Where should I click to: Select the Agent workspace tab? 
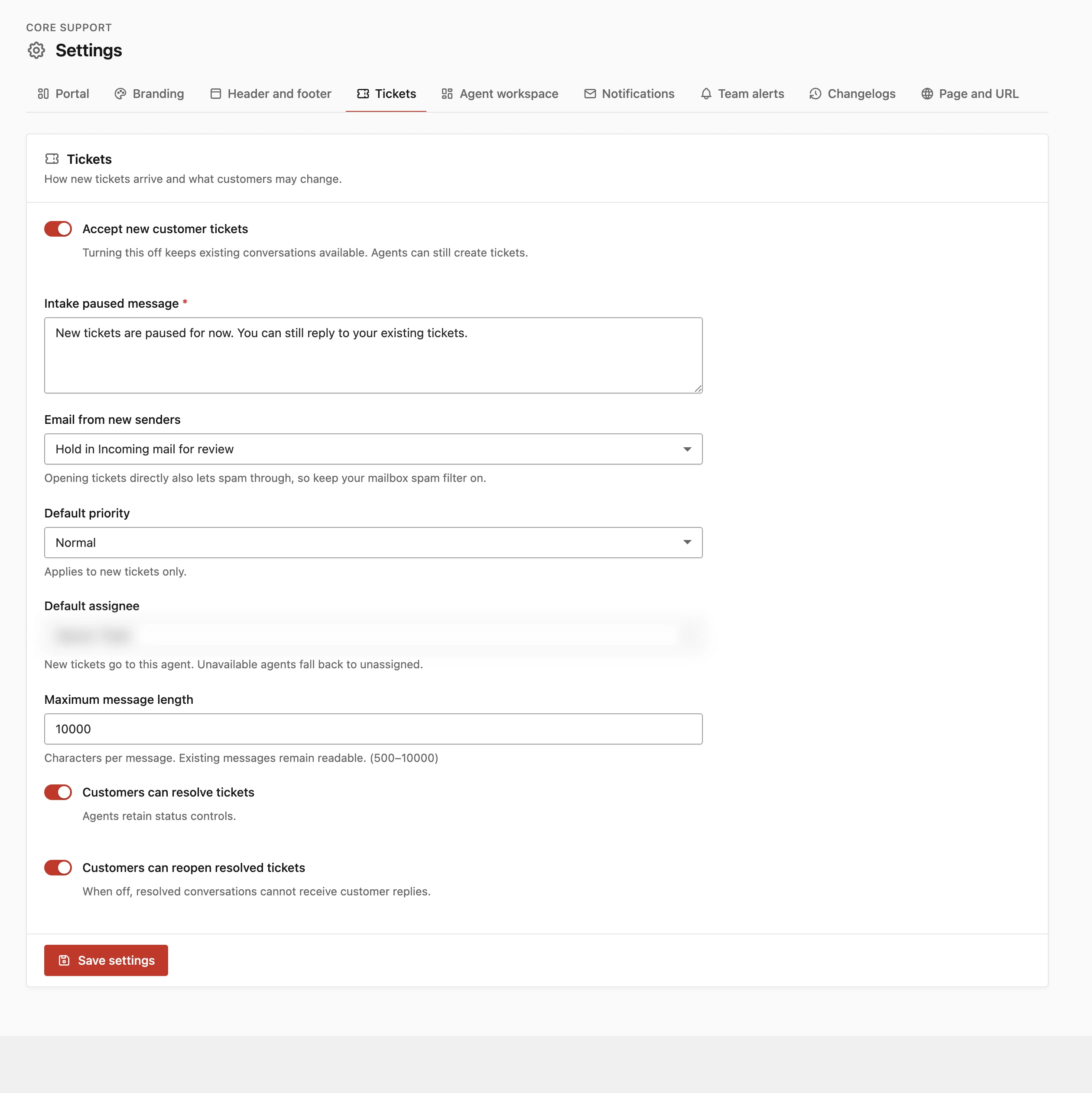[x=500, y=94]
